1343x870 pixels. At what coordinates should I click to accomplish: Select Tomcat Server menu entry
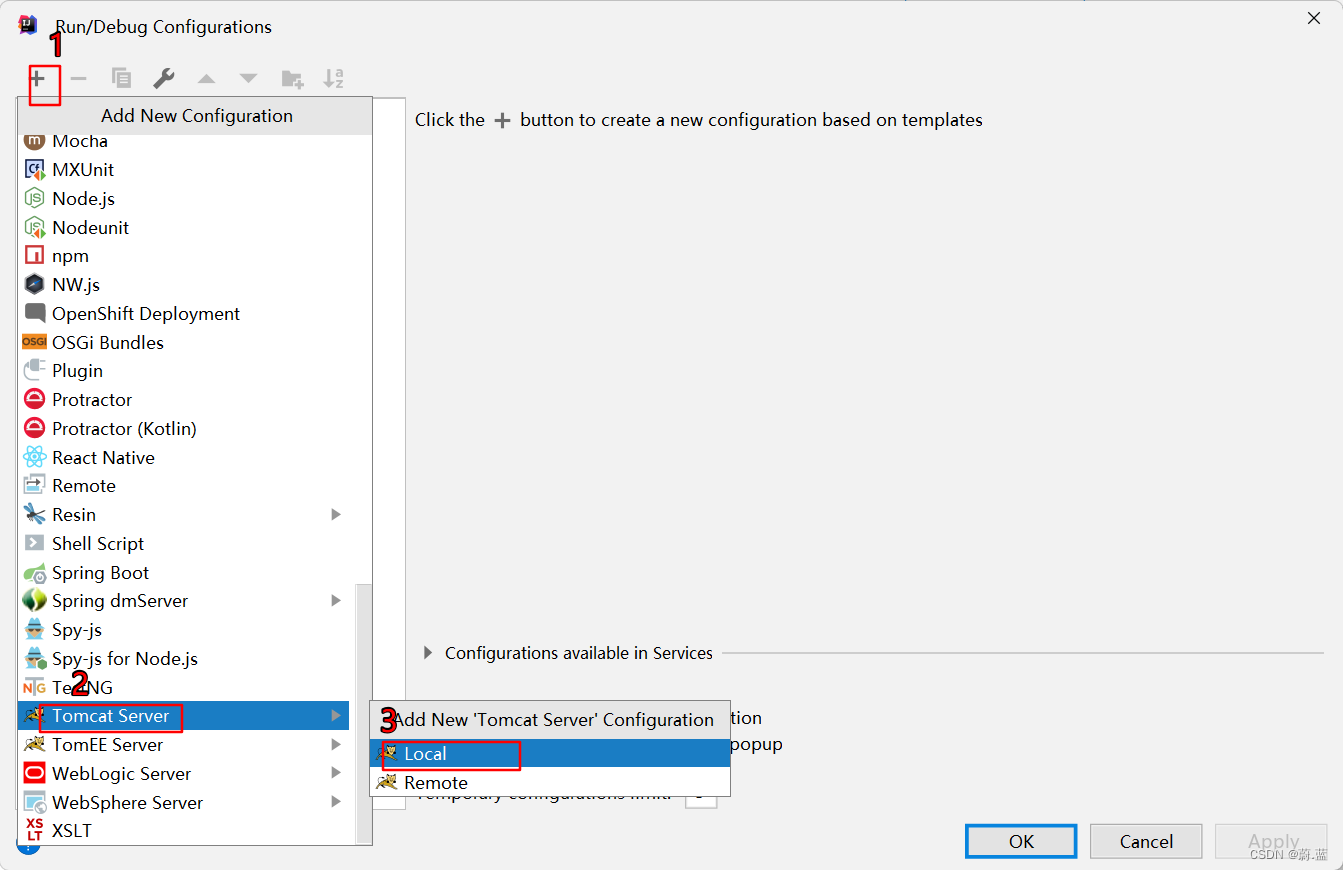pyautogui.click(x=183, y=716)
